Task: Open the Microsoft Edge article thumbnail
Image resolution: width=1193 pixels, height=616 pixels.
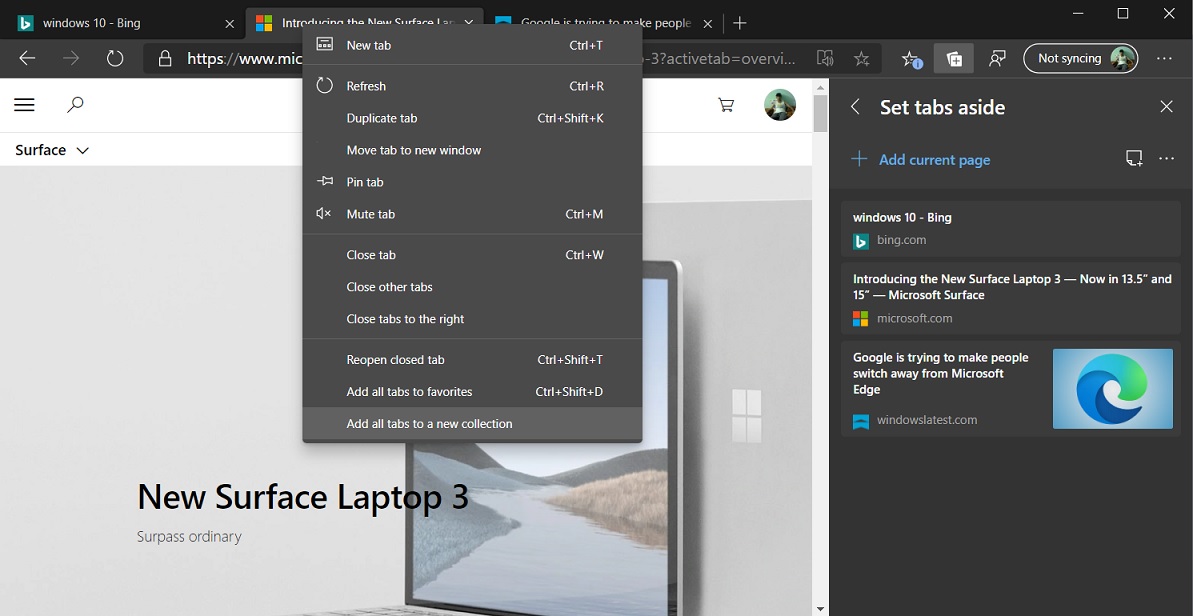Action: tap(1112, 389)
